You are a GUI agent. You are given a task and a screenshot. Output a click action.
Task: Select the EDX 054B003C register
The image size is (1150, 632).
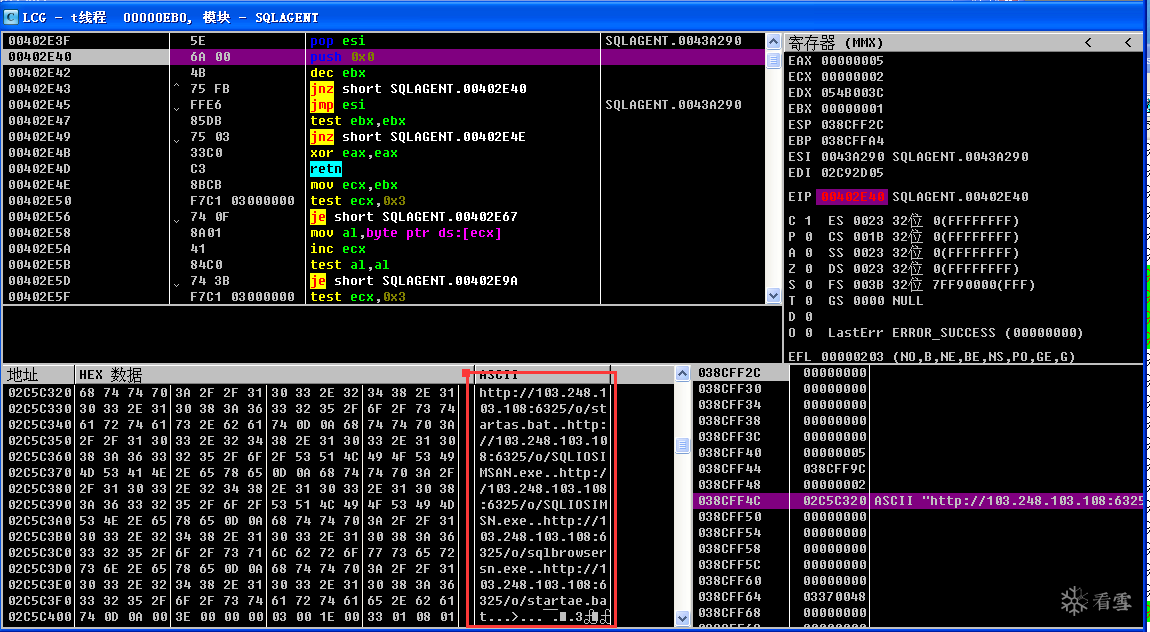[x=836, y=93]
